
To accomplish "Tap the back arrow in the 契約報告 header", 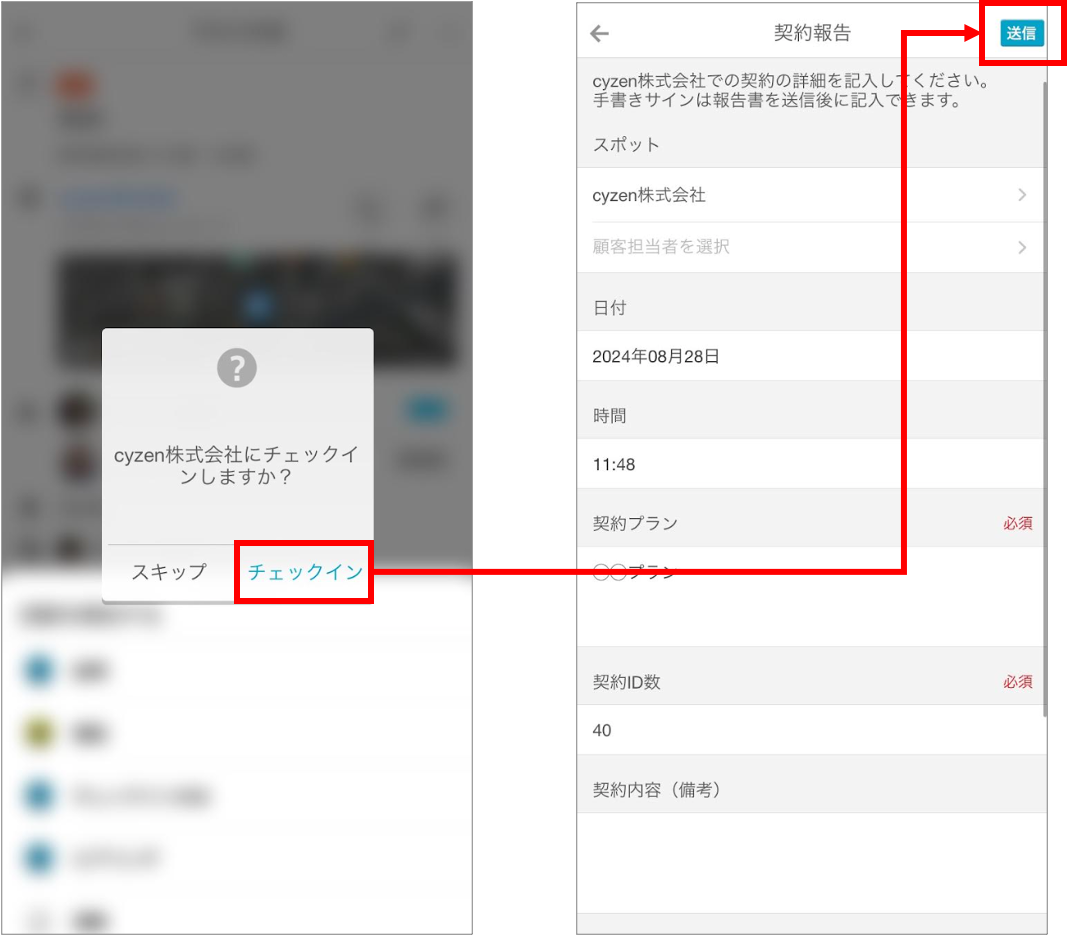I will 599,33.
